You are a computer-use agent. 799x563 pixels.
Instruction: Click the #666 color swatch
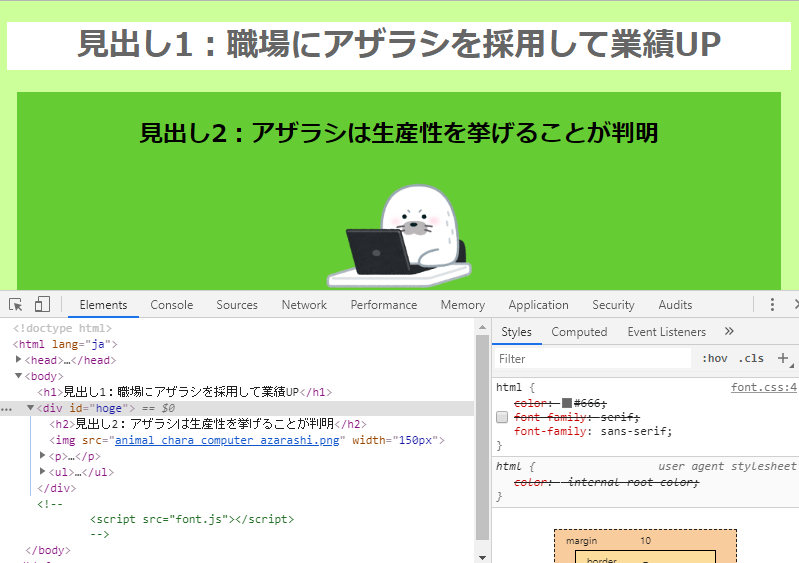[567, 403]
